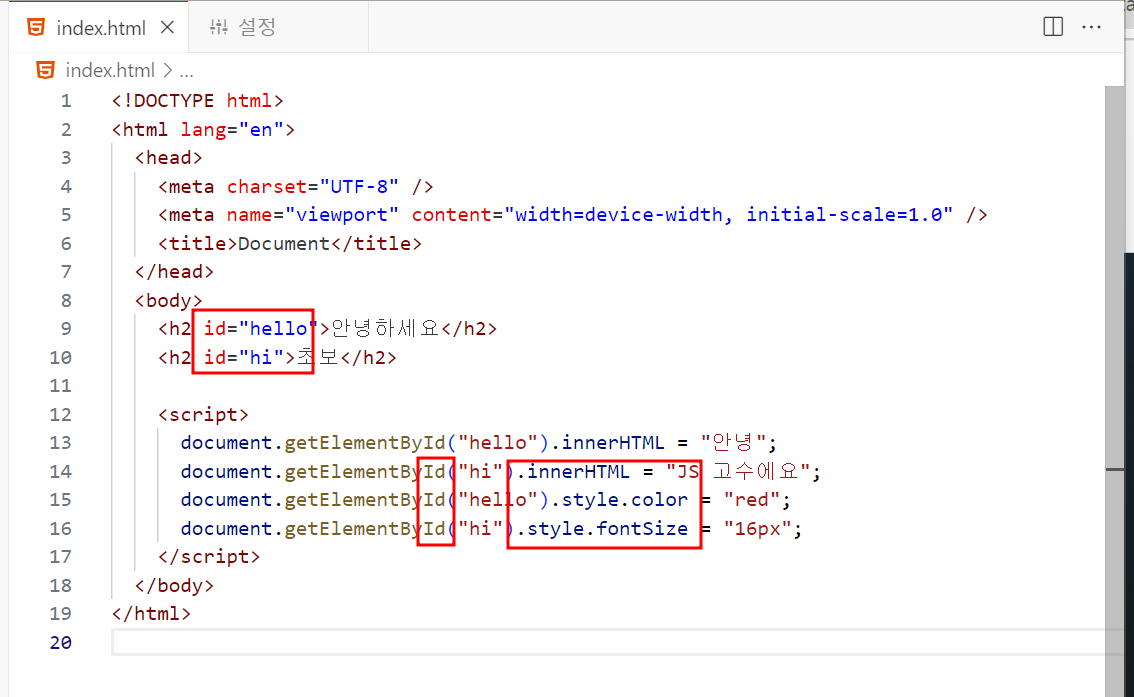Click .style.color on line 15

619,500
